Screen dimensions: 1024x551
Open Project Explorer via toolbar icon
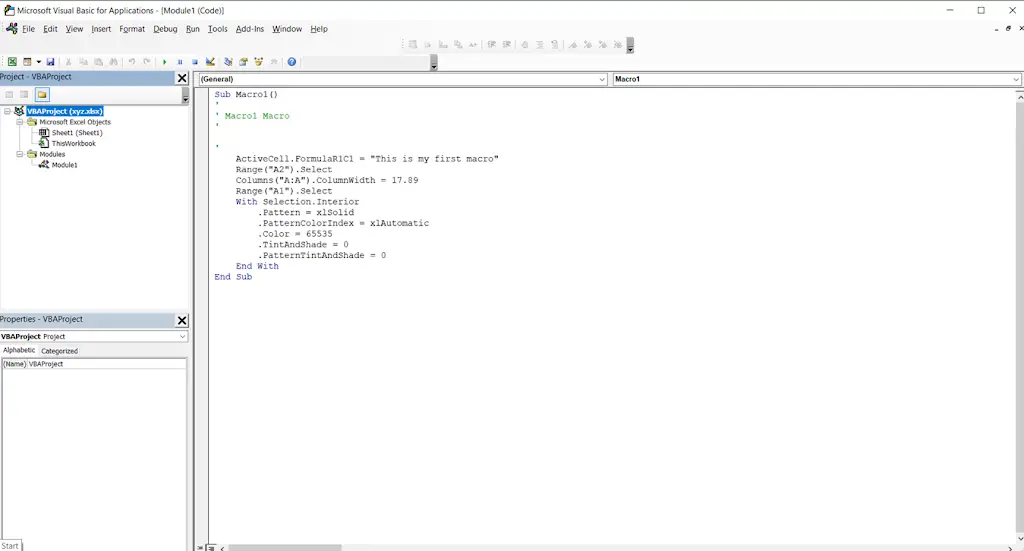[228, 62]
